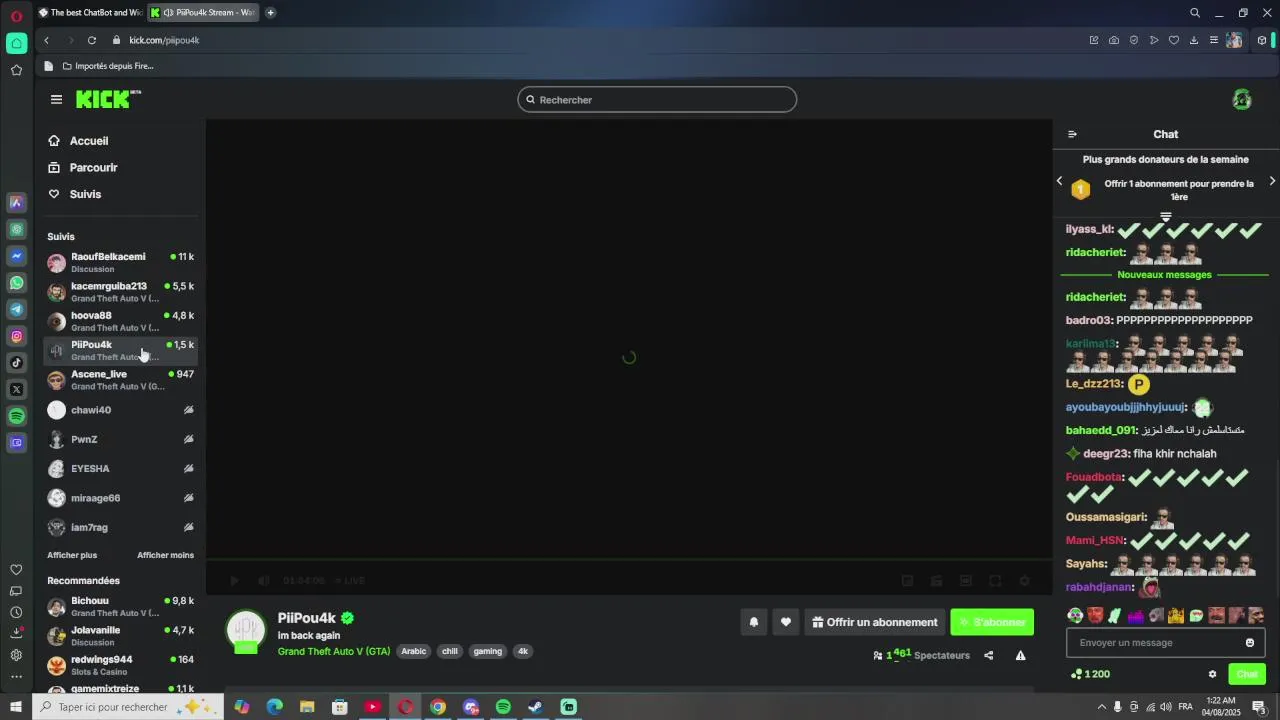The width and height of the screenshot is (1280, 720).
Task: Open RaoufBelkacemi channel from followed list
Action: (x=121, y=262)
